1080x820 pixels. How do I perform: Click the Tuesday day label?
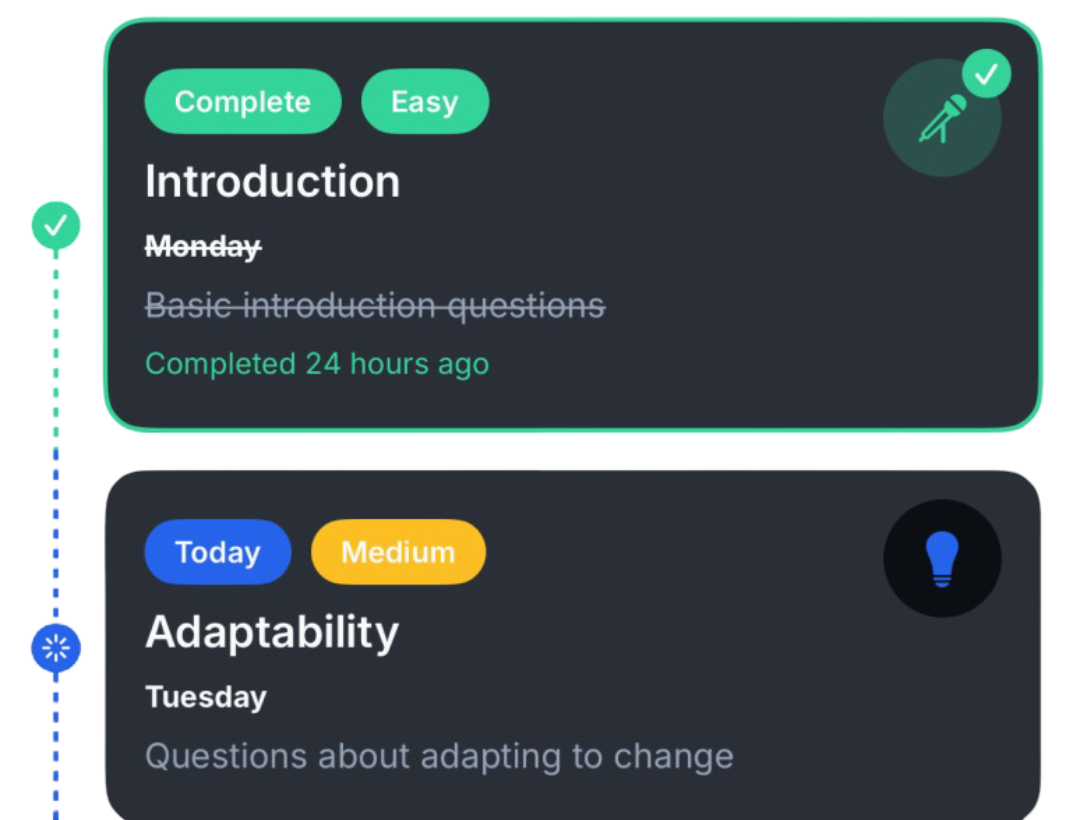(x=206, y=697)
